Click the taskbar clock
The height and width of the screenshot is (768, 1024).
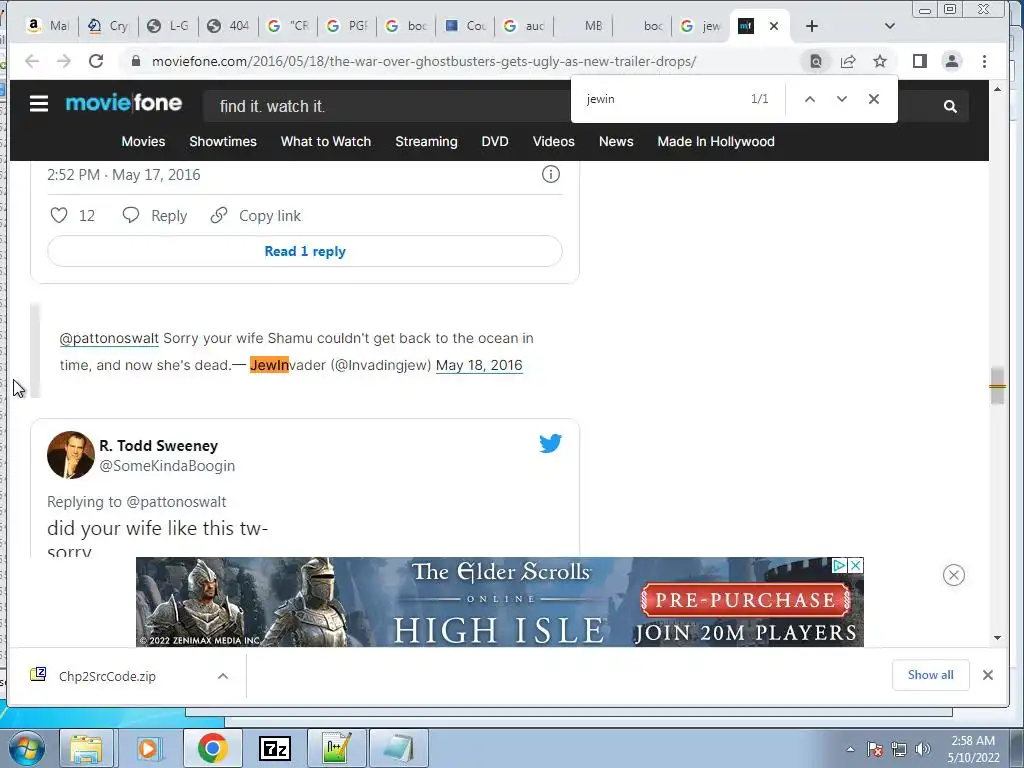973,749
